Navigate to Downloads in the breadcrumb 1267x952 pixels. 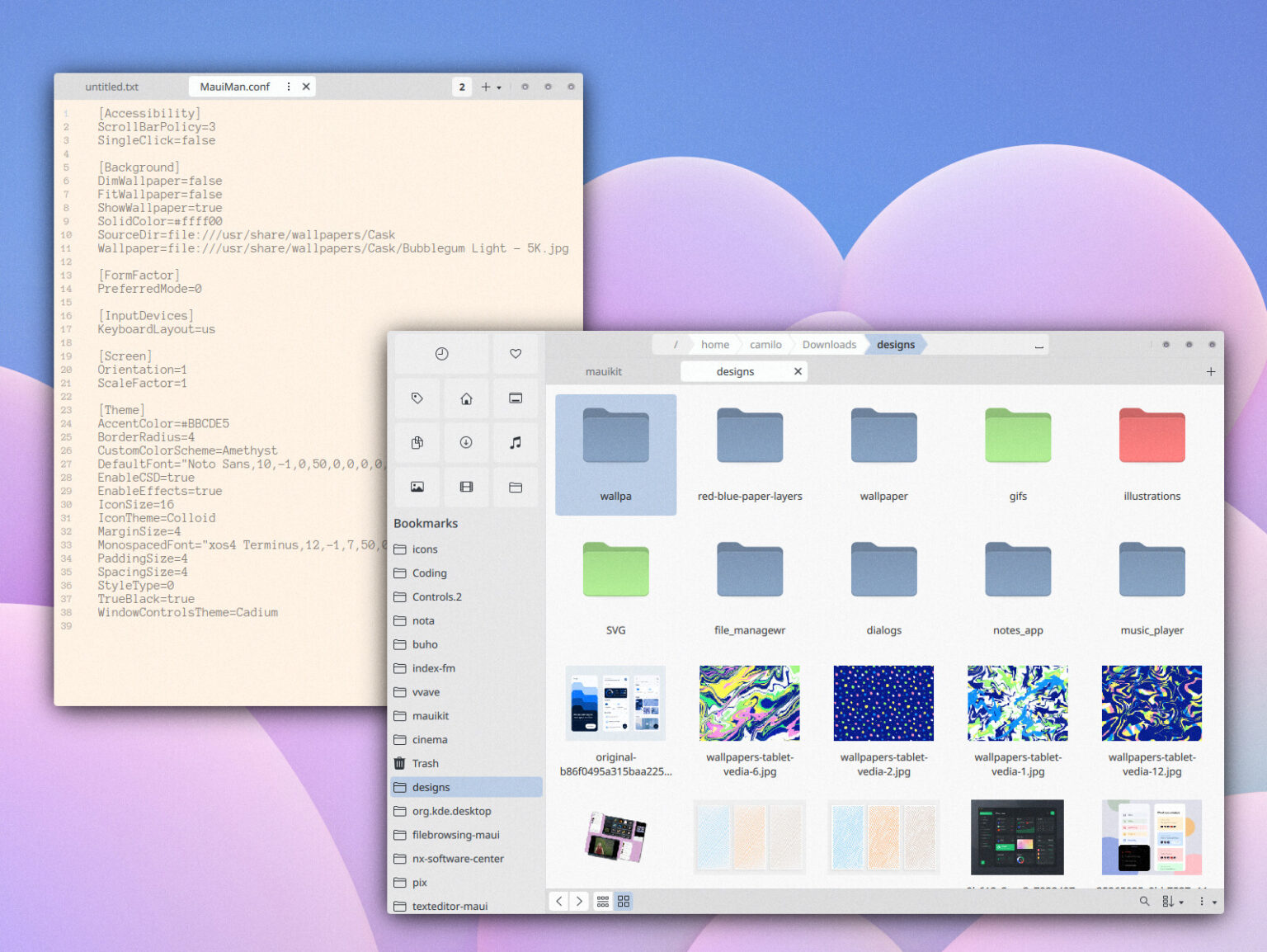coord(828,344)
